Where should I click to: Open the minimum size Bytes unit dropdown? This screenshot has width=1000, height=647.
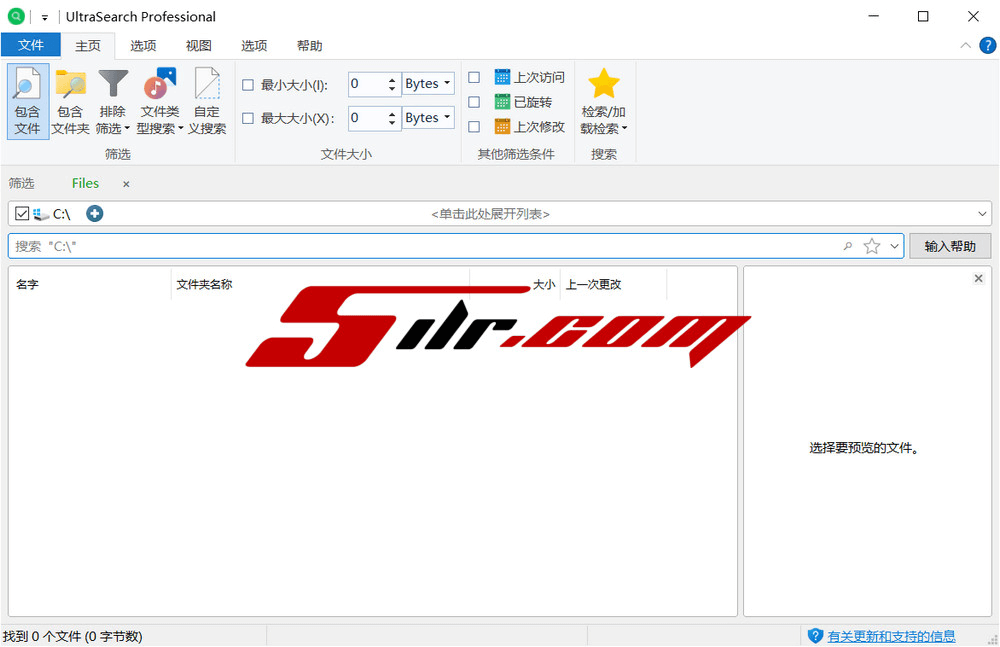pos(428,84)
